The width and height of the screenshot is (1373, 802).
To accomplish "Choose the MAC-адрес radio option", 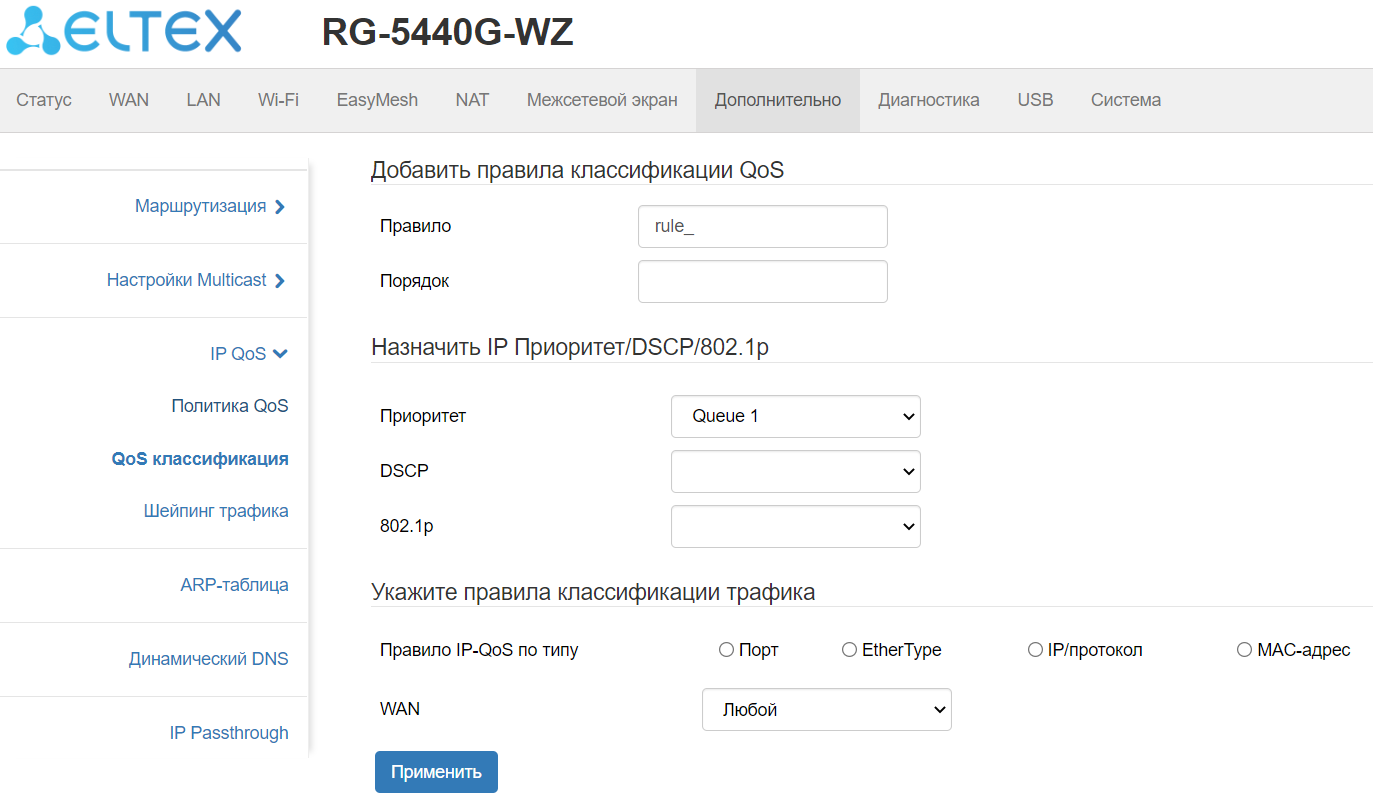I will click(x=1245, y=650).
